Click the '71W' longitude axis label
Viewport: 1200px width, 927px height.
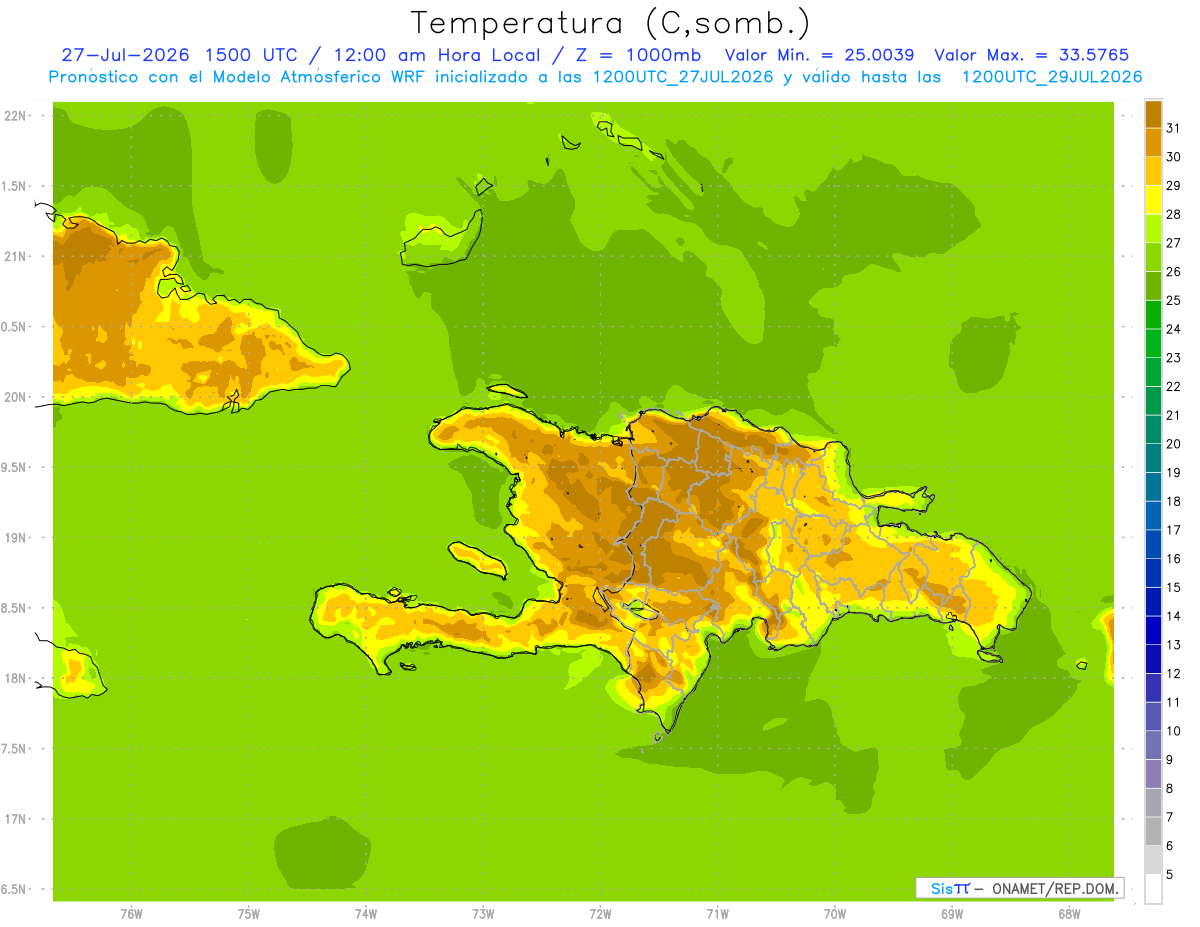coord(717,914)
